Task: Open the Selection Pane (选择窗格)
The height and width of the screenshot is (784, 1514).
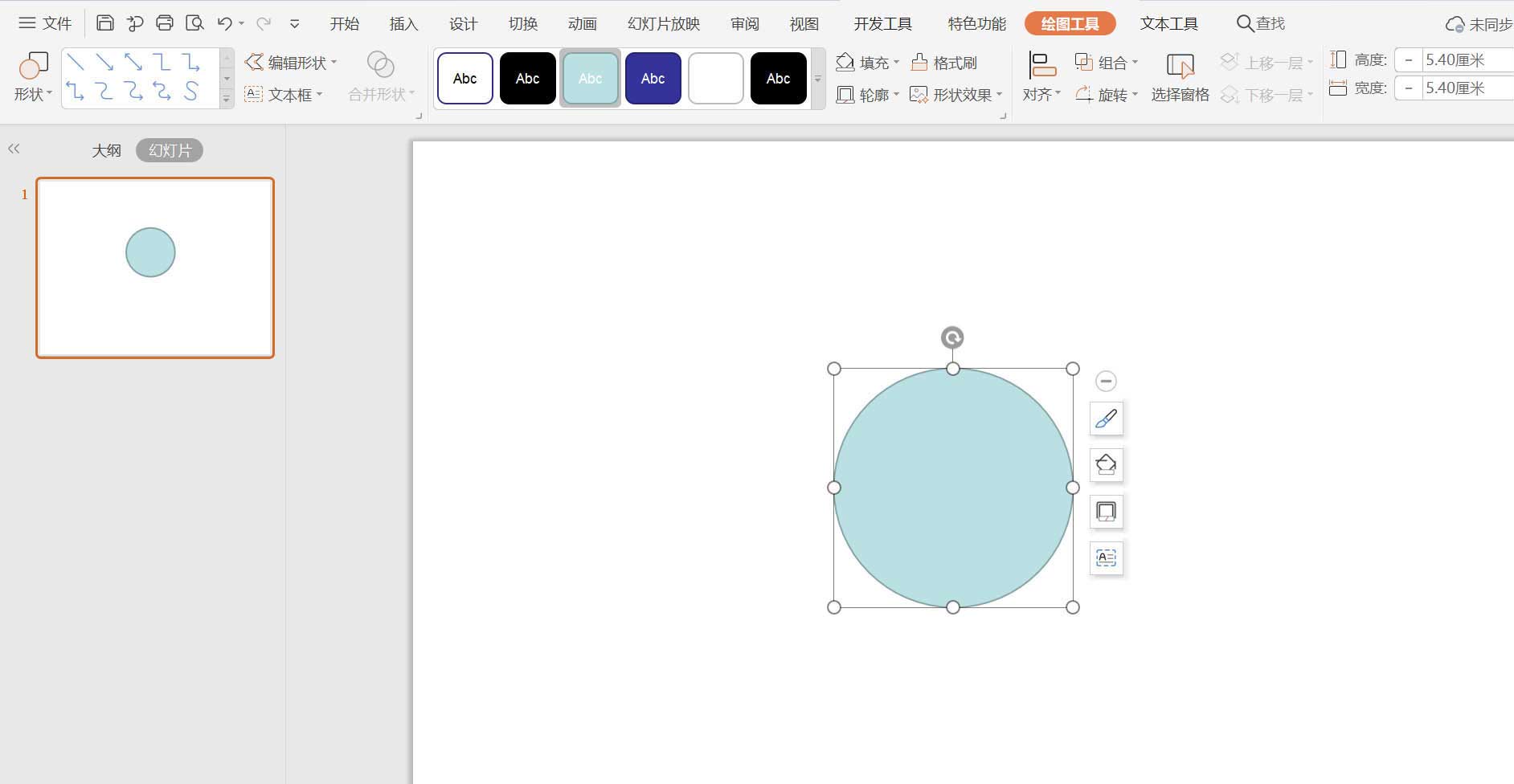Action: pyautogui.click(x=1179, y=78)
